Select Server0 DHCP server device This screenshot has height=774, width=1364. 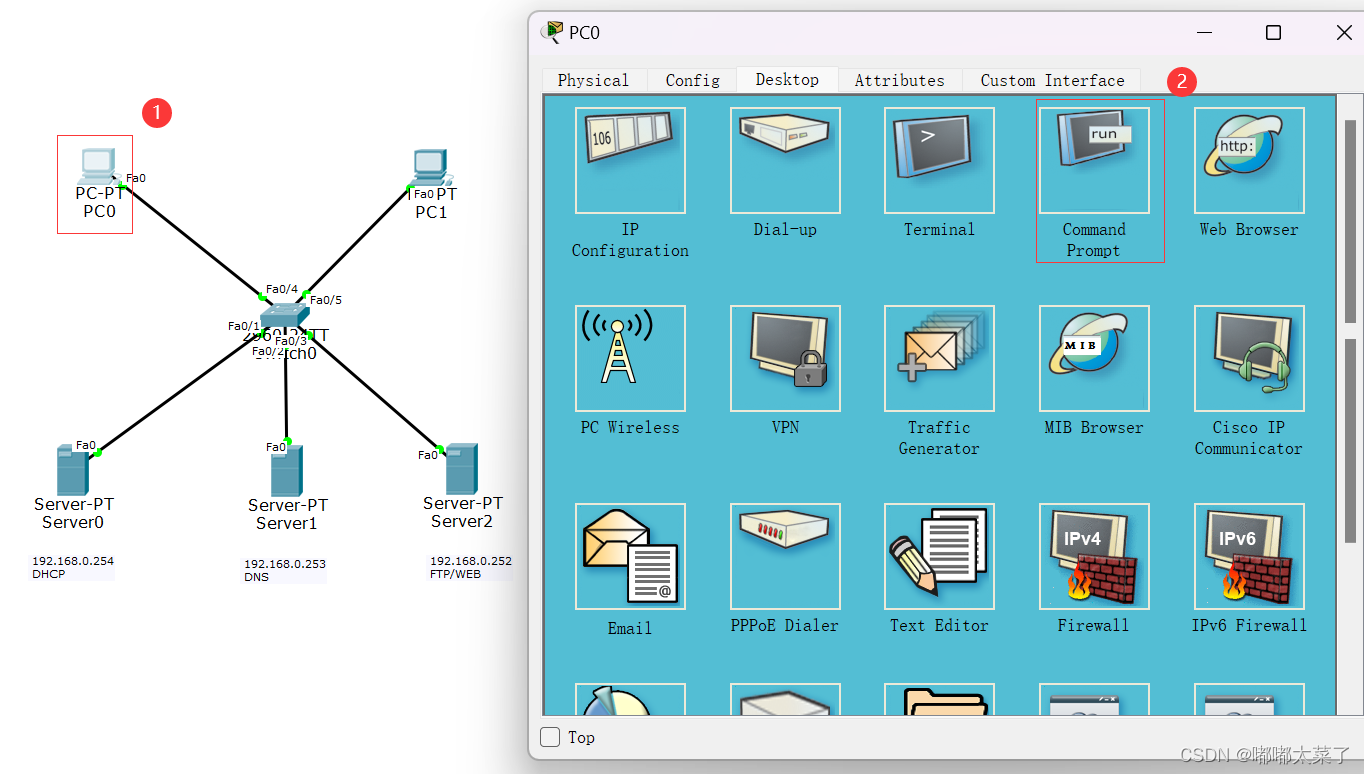(x=72, y=470)
